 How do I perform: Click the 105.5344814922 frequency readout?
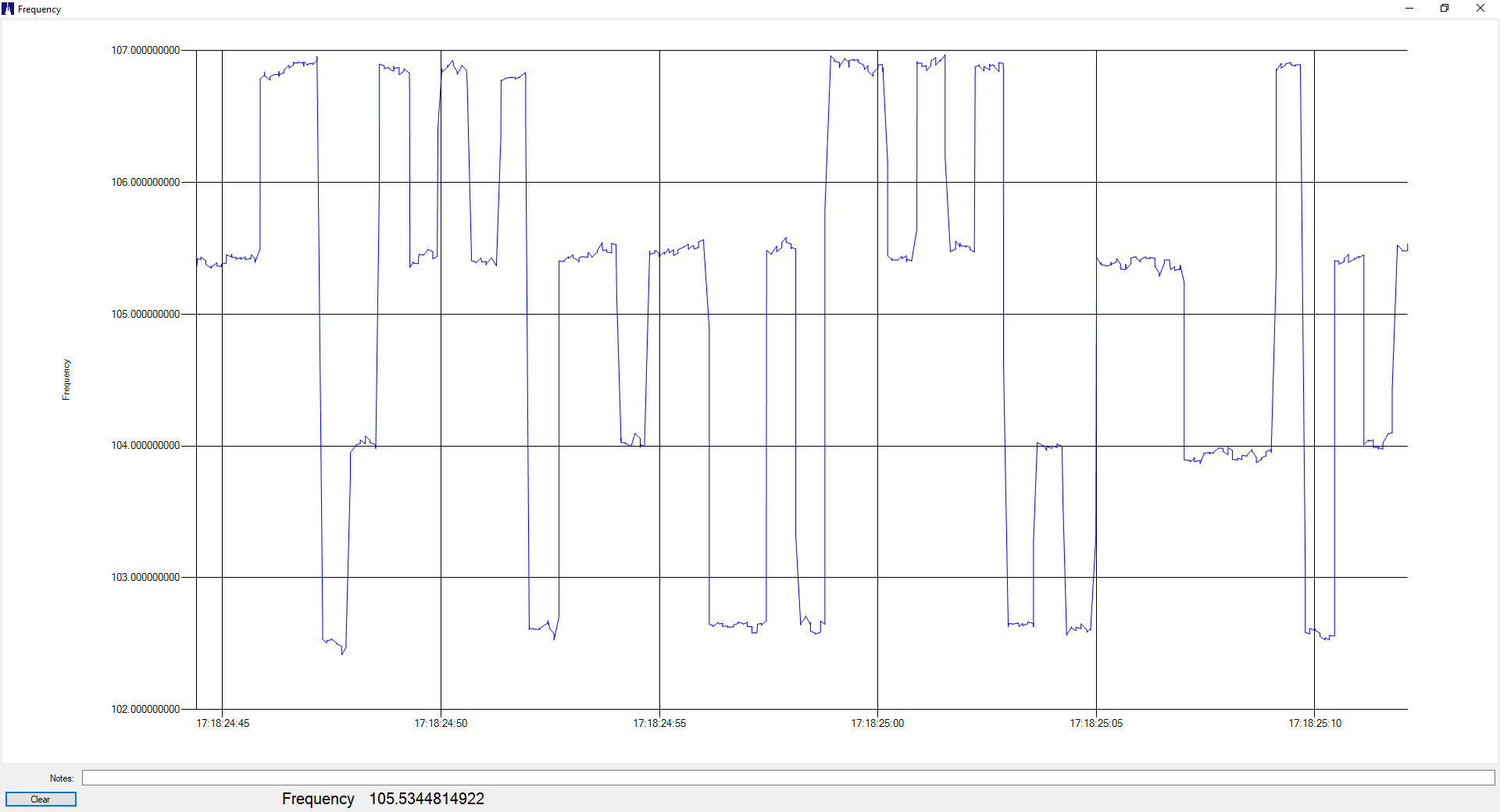(427, 799)
